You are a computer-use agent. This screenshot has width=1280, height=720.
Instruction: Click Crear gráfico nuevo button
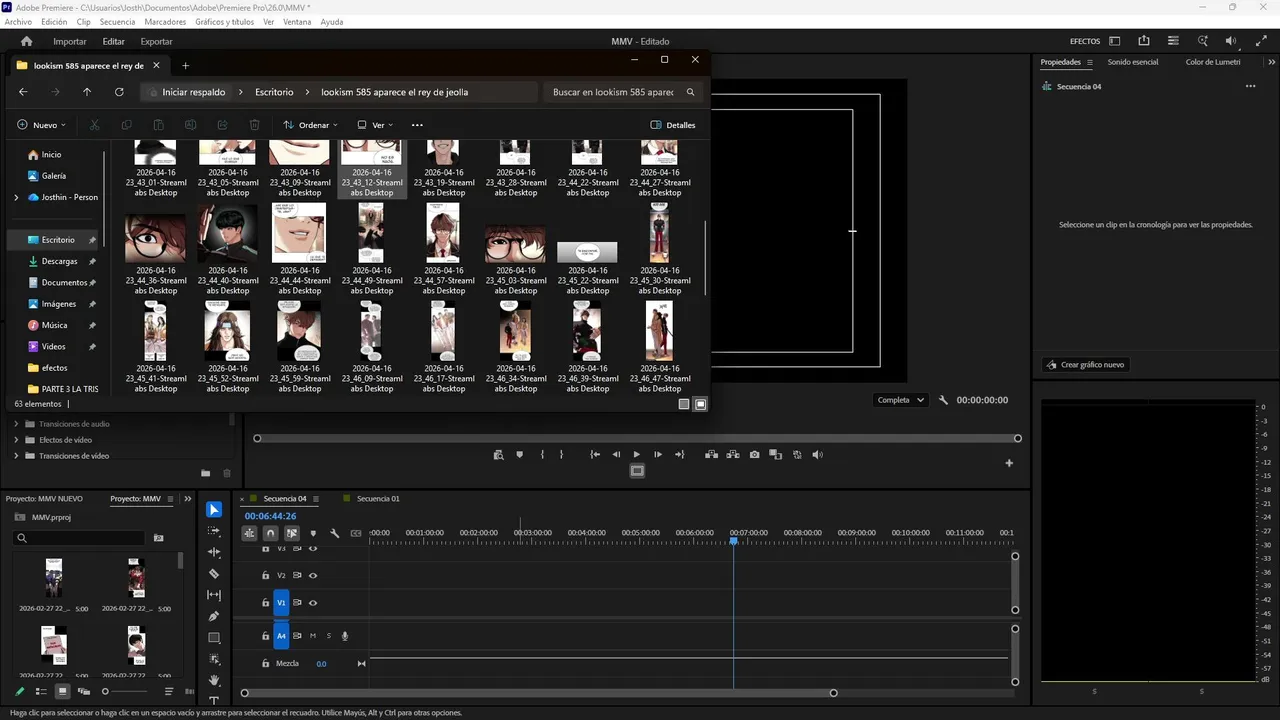(x=1085, y=365)
